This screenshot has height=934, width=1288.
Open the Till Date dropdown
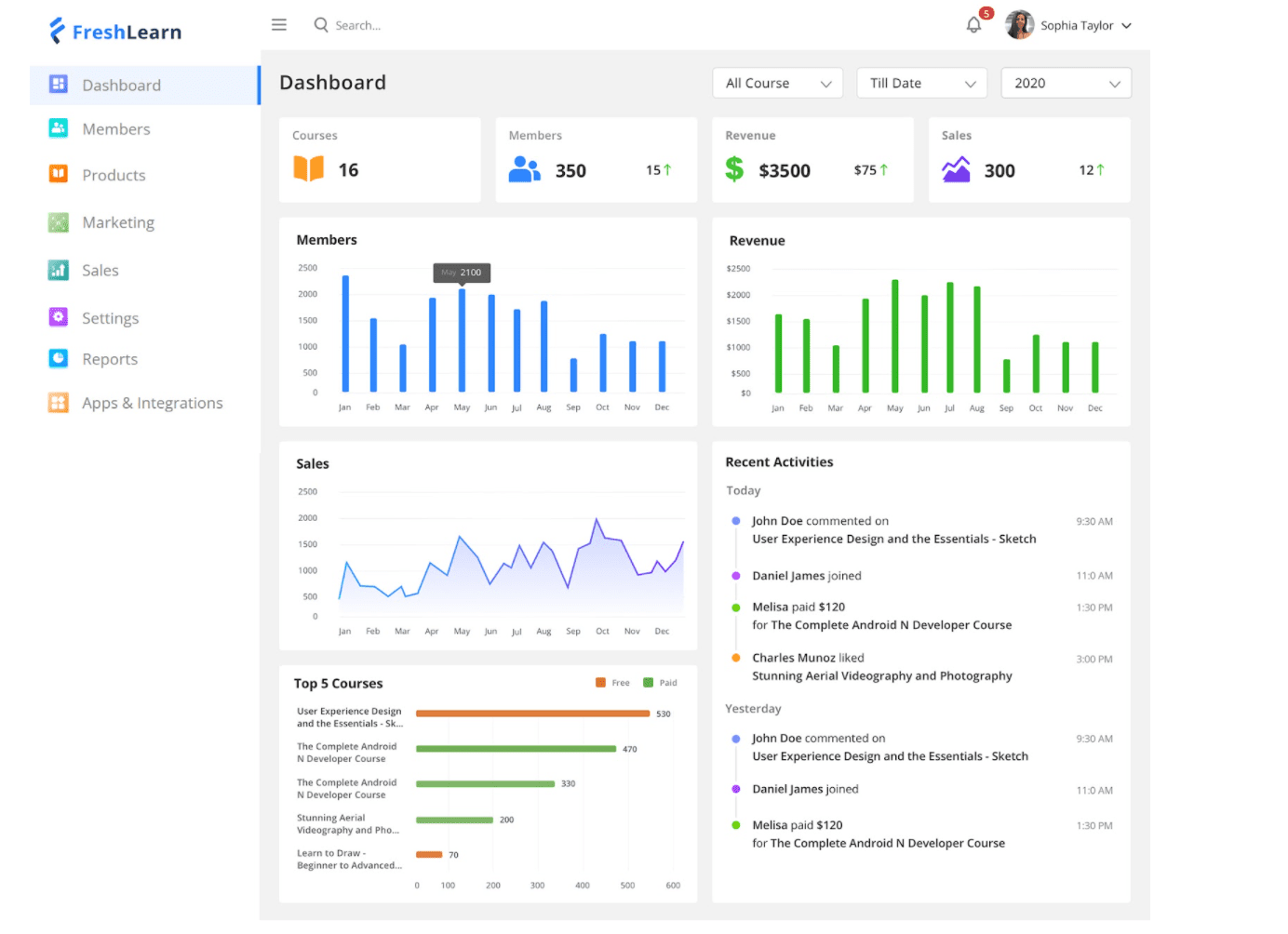point(921,84)
